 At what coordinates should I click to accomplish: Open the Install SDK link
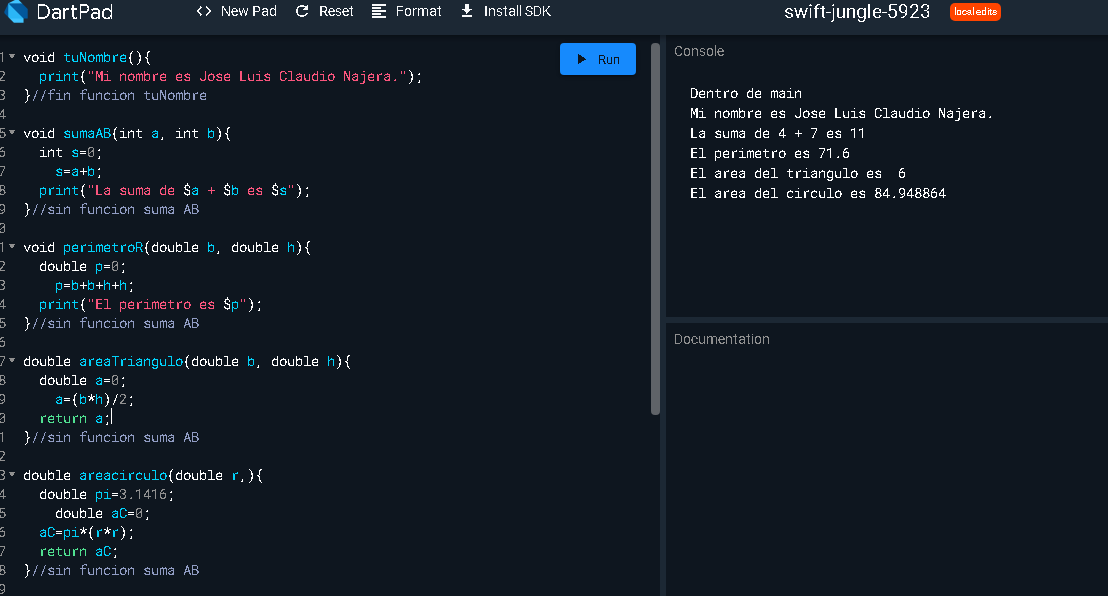pos(506,11)
